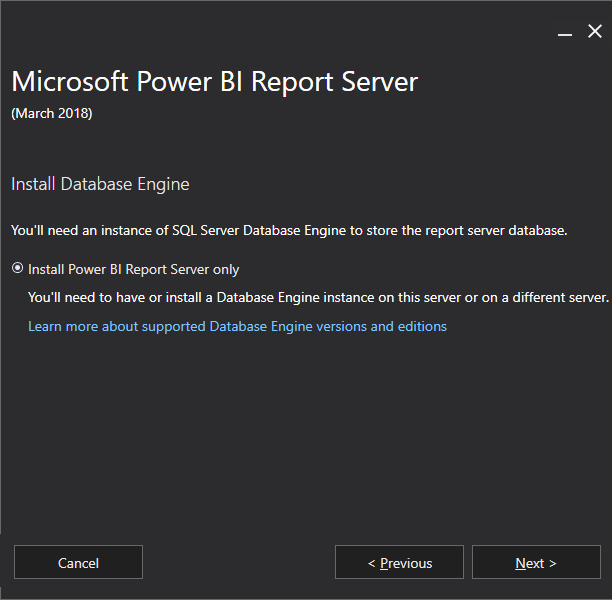Click the Install Power BI Report Server only label
Image resolution: width=612 pixels, height=600 pixels.
coord(133,269)
